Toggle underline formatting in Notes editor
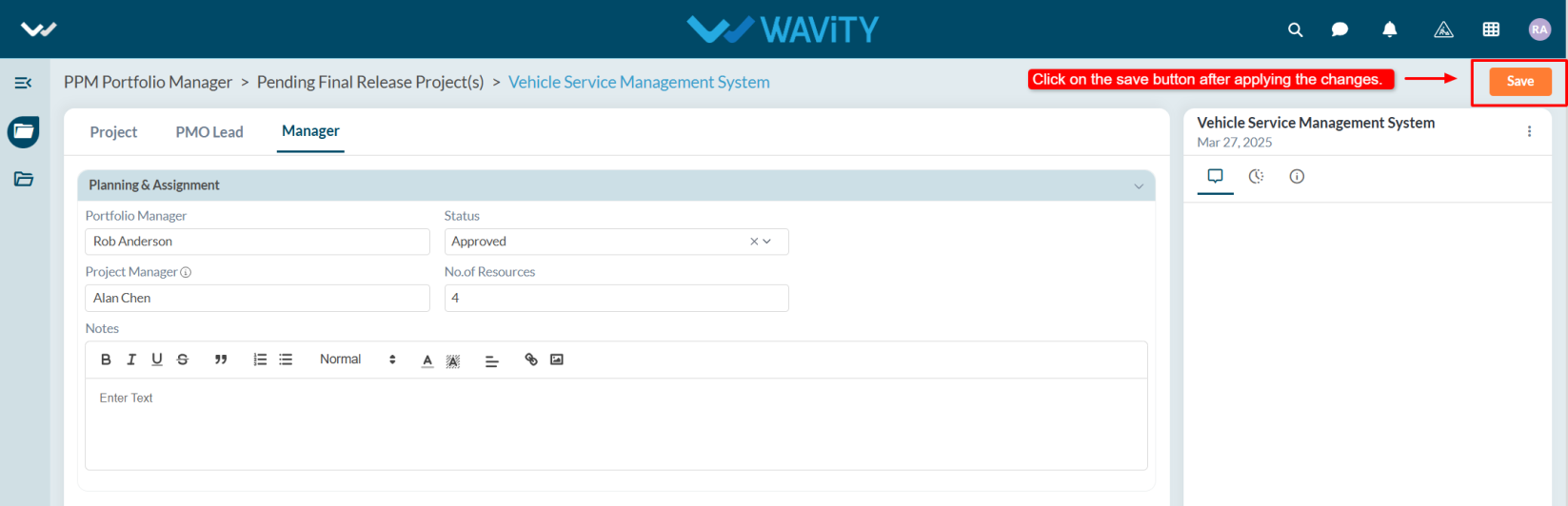 coord(157,360)
